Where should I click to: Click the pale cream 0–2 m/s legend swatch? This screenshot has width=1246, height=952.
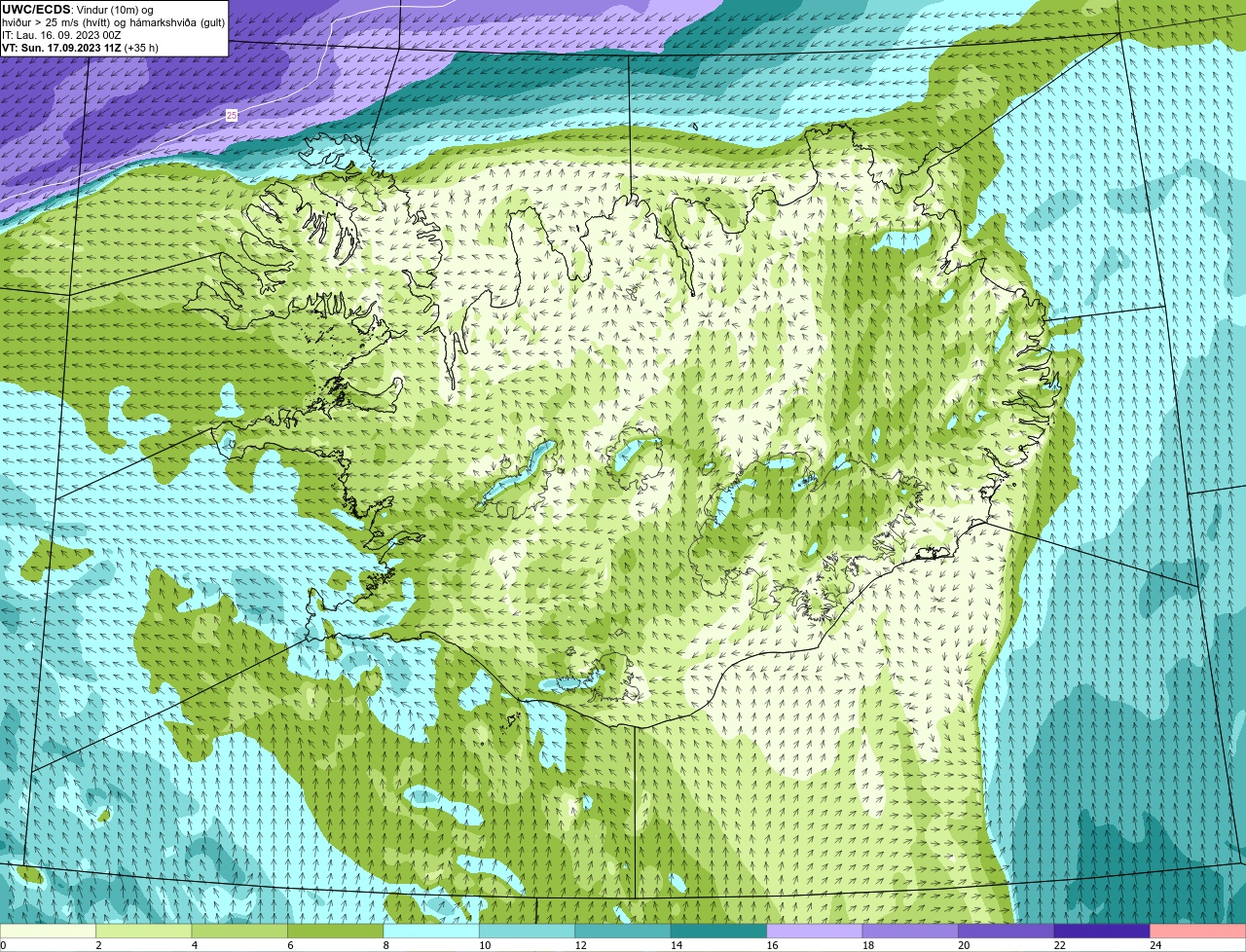(48, 931)
